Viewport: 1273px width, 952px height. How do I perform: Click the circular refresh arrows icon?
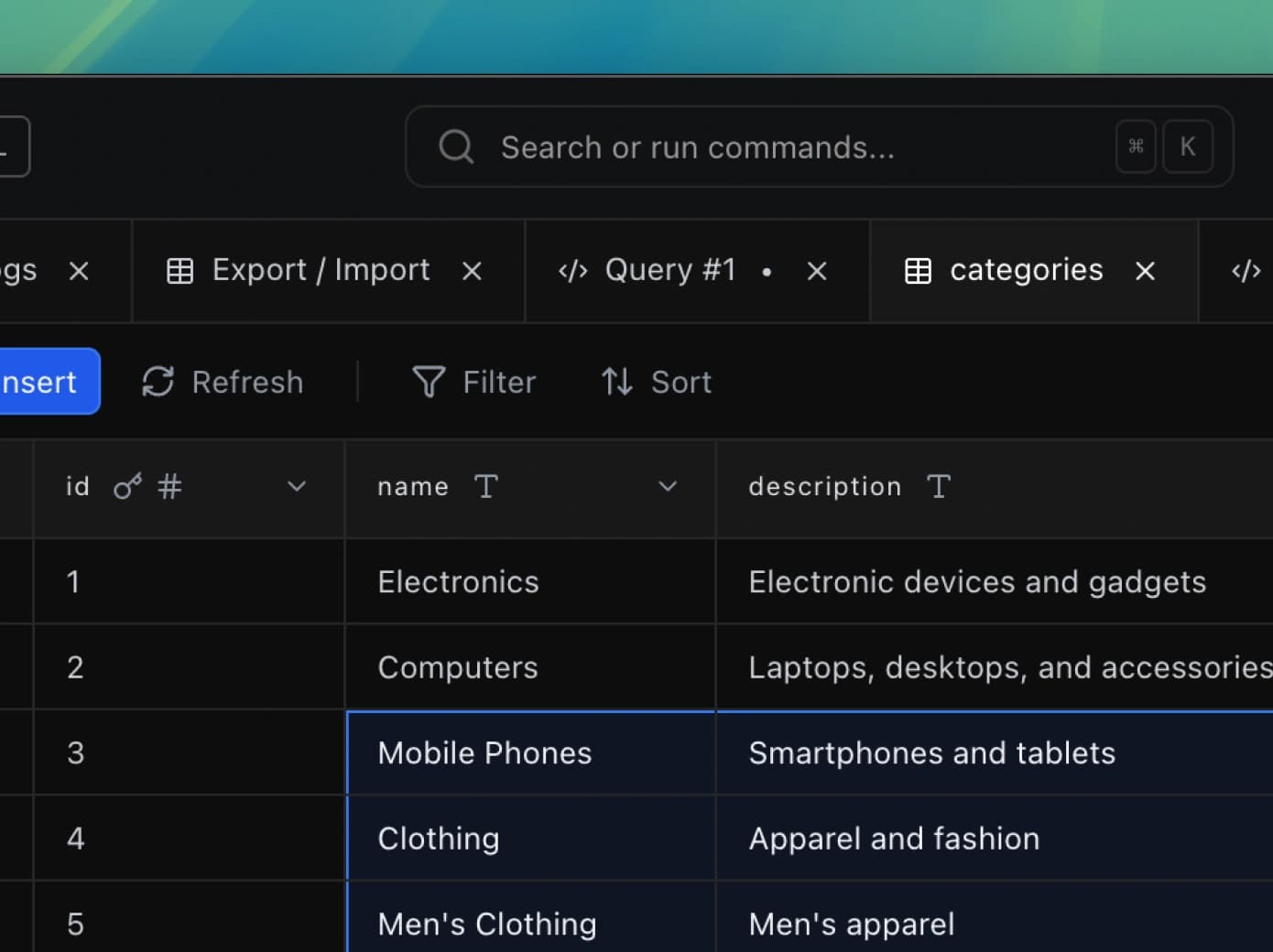tap(158, 382)
